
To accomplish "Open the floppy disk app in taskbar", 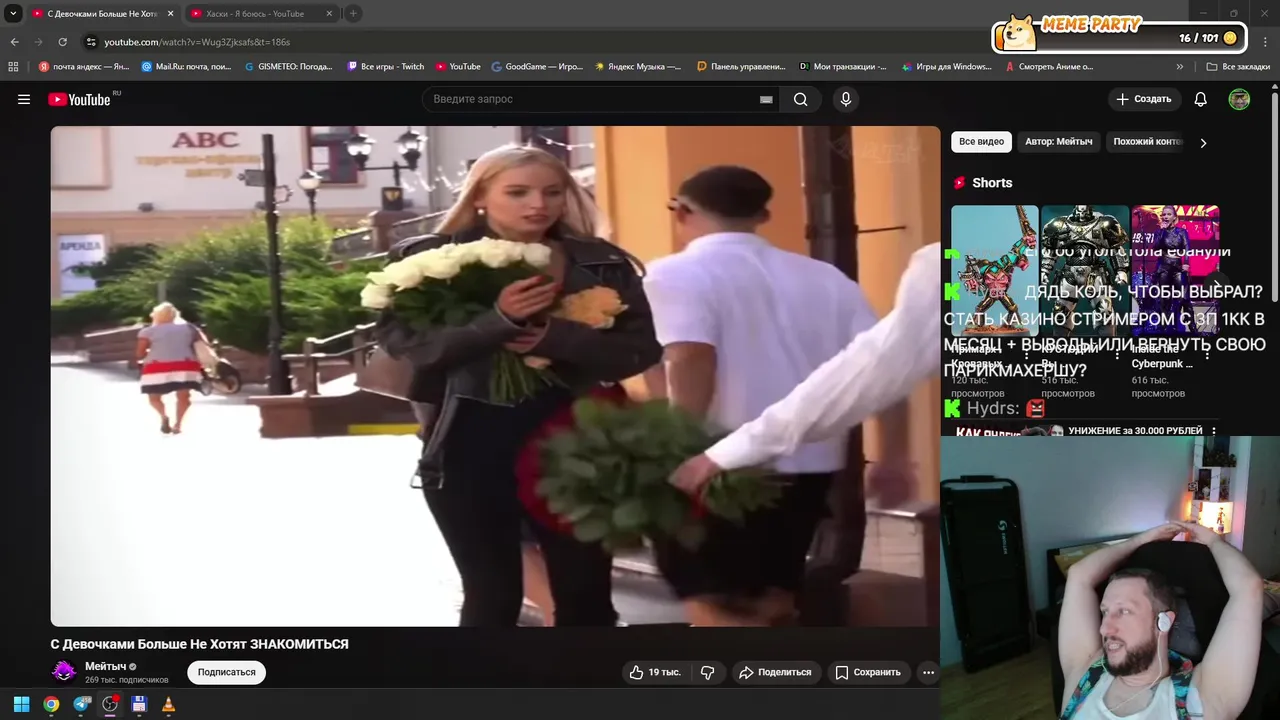I will click(139, 704).
